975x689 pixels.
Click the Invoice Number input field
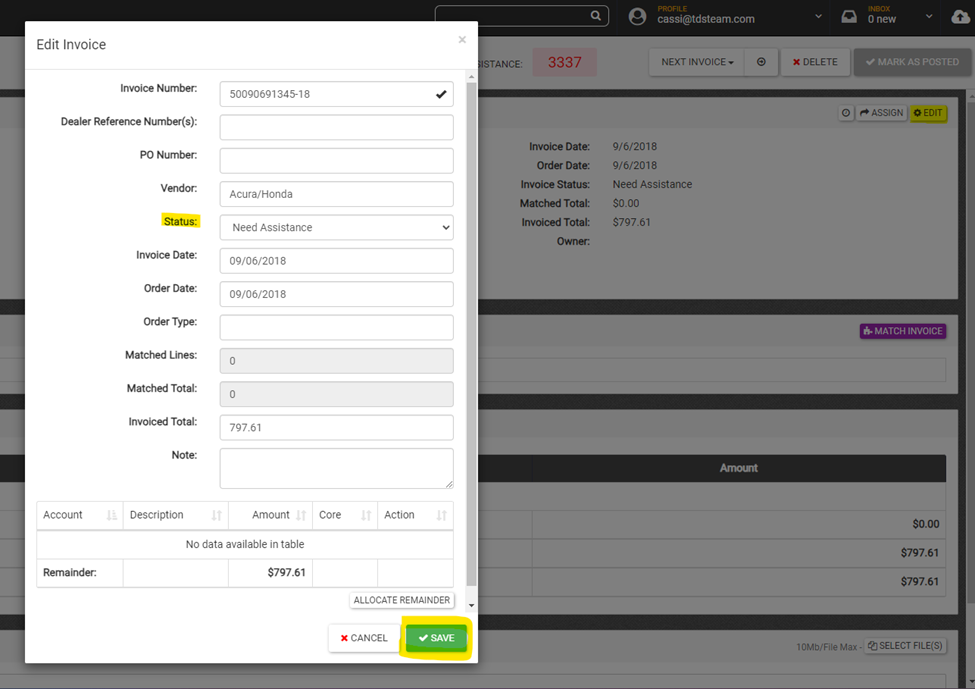coord(336,95)
